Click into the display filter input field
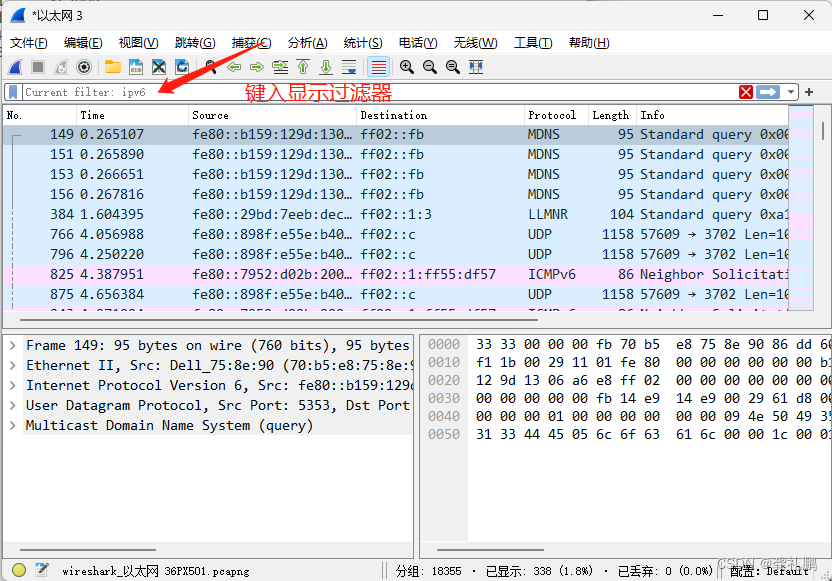 (379, 92)
